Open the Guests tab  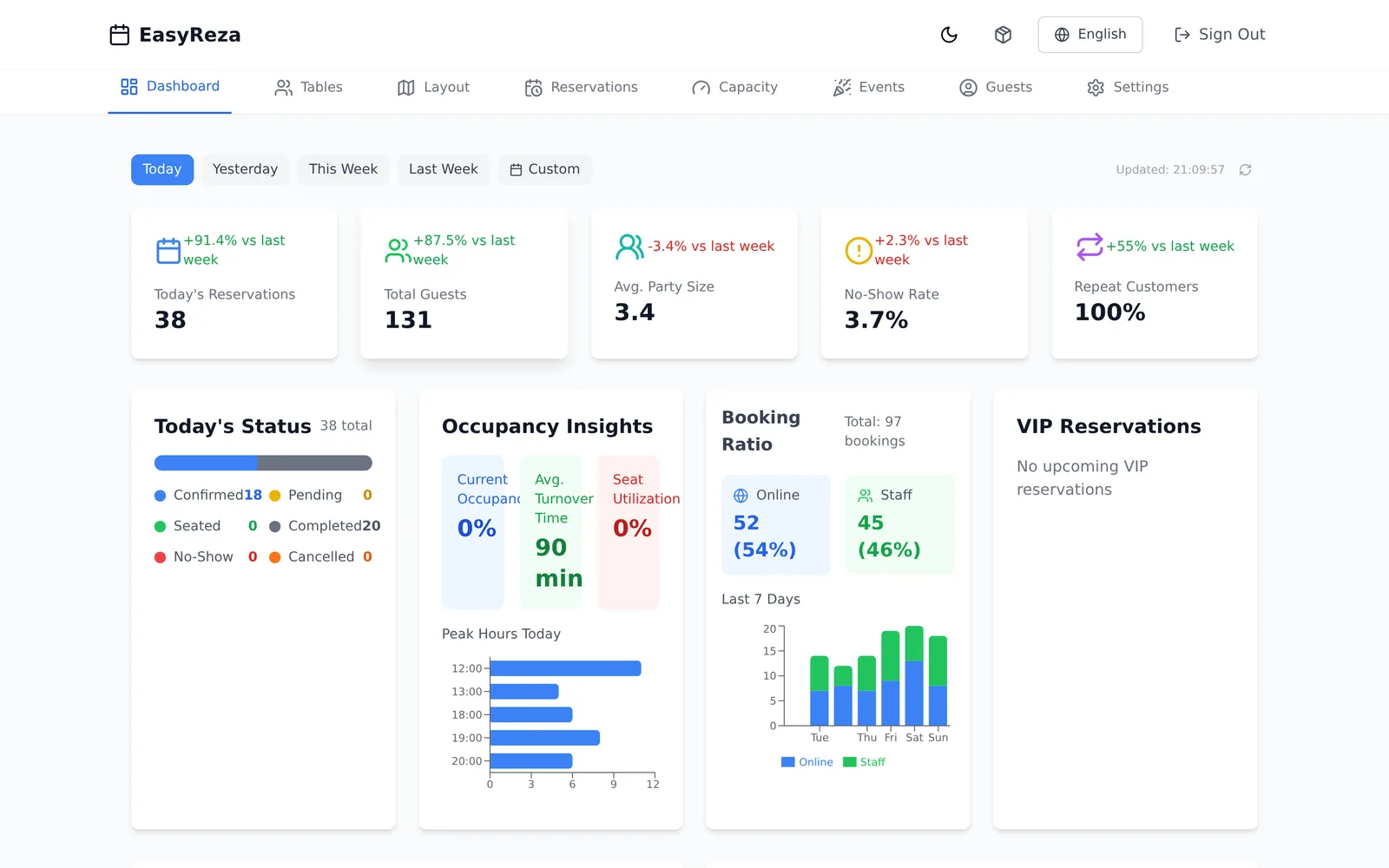[x=996, y=88]
